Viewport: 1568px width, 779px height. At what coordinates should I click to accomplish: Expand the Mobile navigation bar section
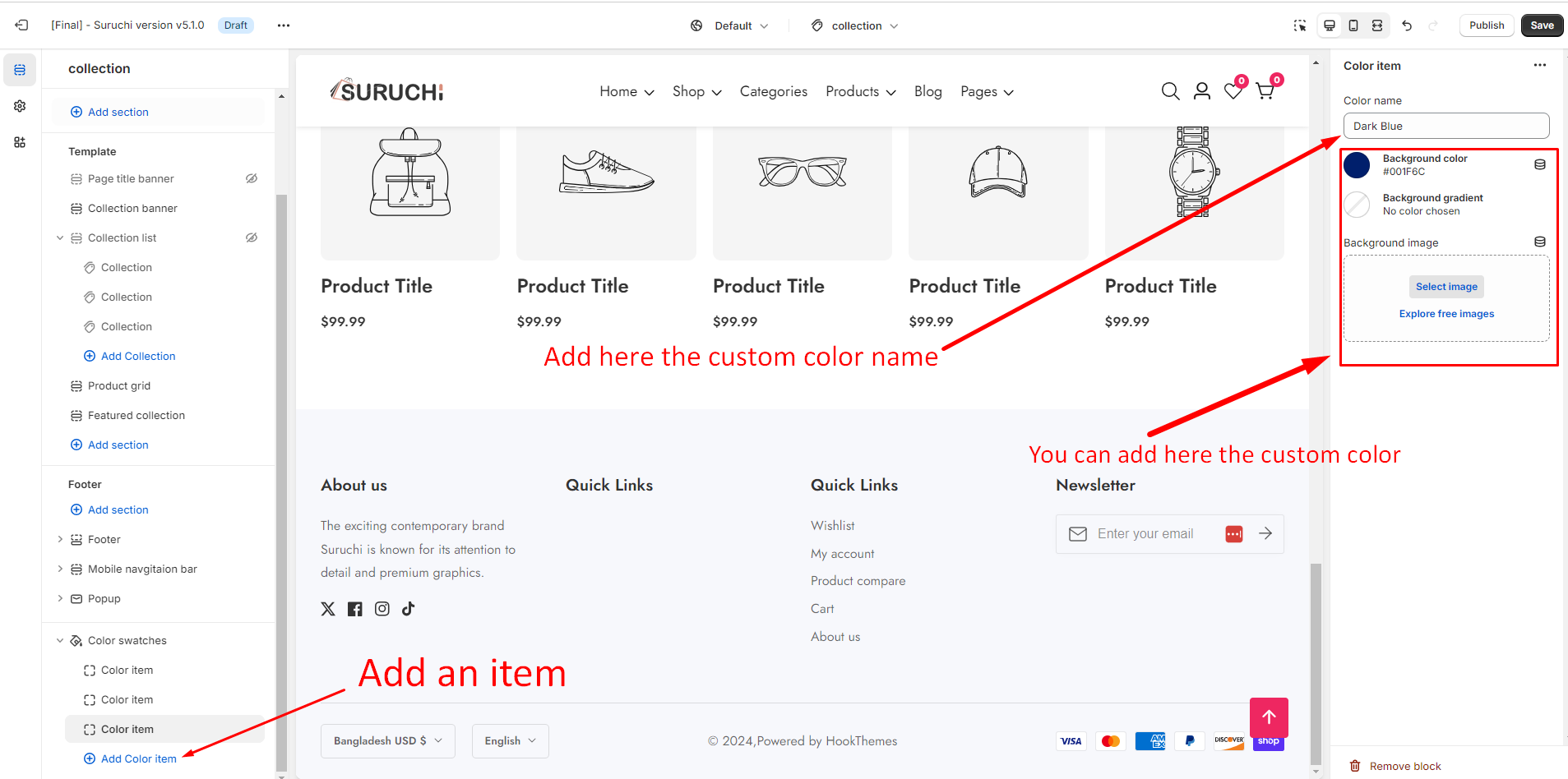[60, 569]
